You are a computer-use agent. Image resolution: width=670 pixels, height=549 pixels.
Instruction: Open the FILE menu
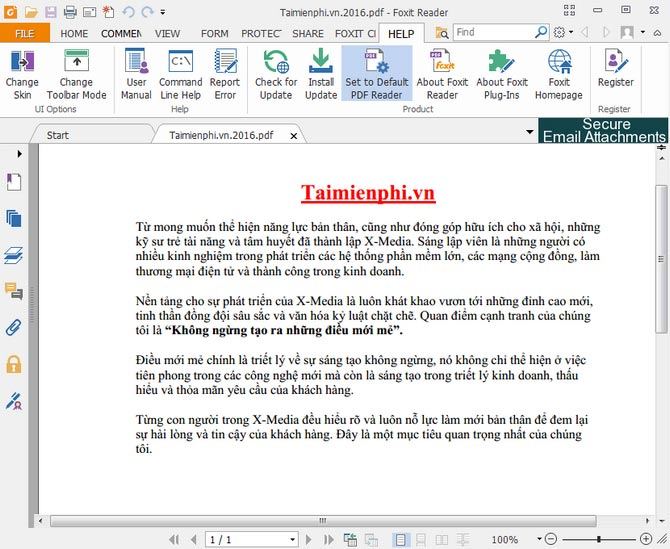[x=25, y=33]
